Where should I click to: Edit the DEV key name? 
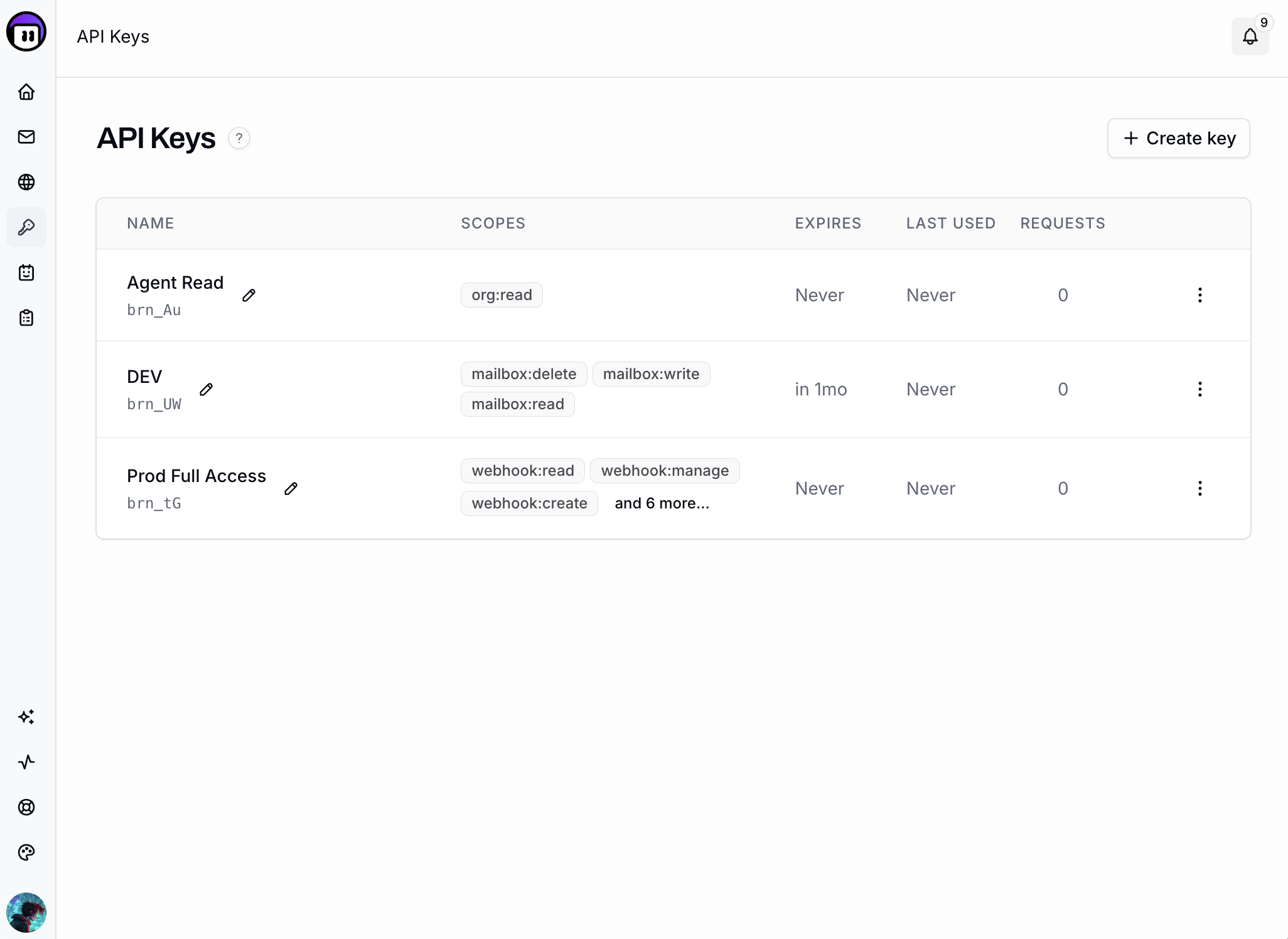pos(207,389)
